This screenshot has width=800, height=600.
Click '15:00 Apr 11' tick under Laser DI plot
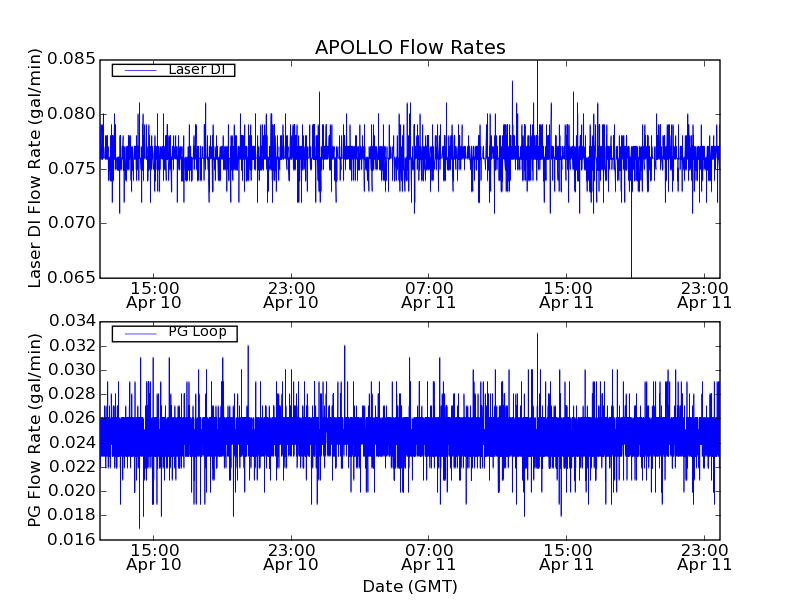(x=567, y=295)
